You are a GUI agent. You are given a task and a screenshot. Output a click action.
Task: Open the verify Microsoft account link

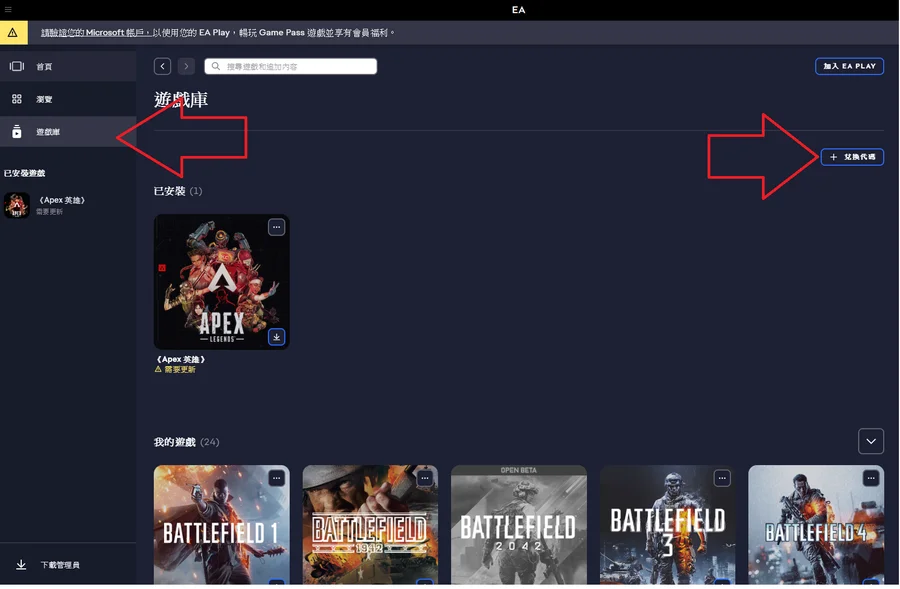[95, 33]
